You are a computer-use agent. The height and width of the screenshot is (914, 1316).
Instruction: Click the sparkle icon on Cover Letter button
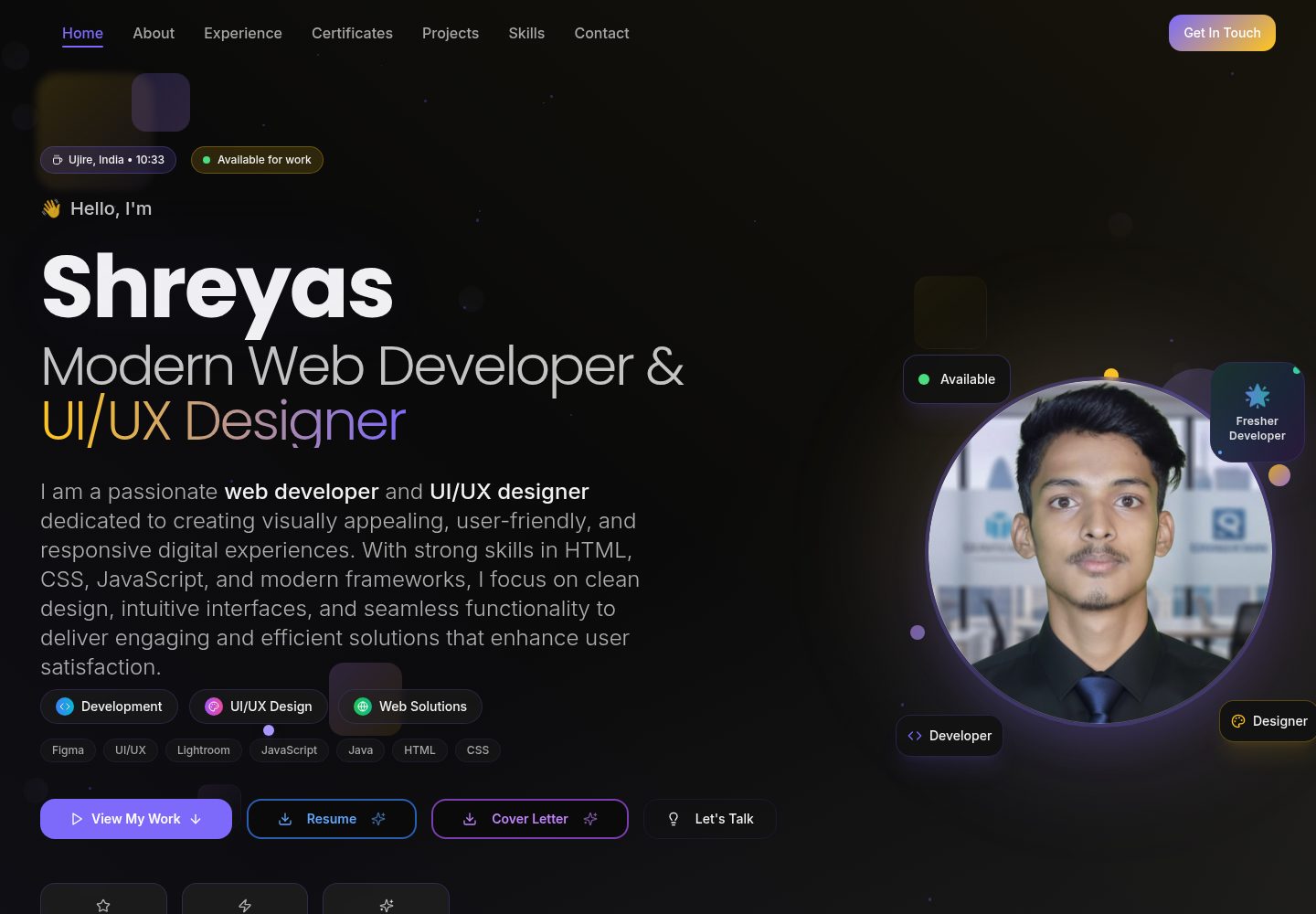pos(590,819)
